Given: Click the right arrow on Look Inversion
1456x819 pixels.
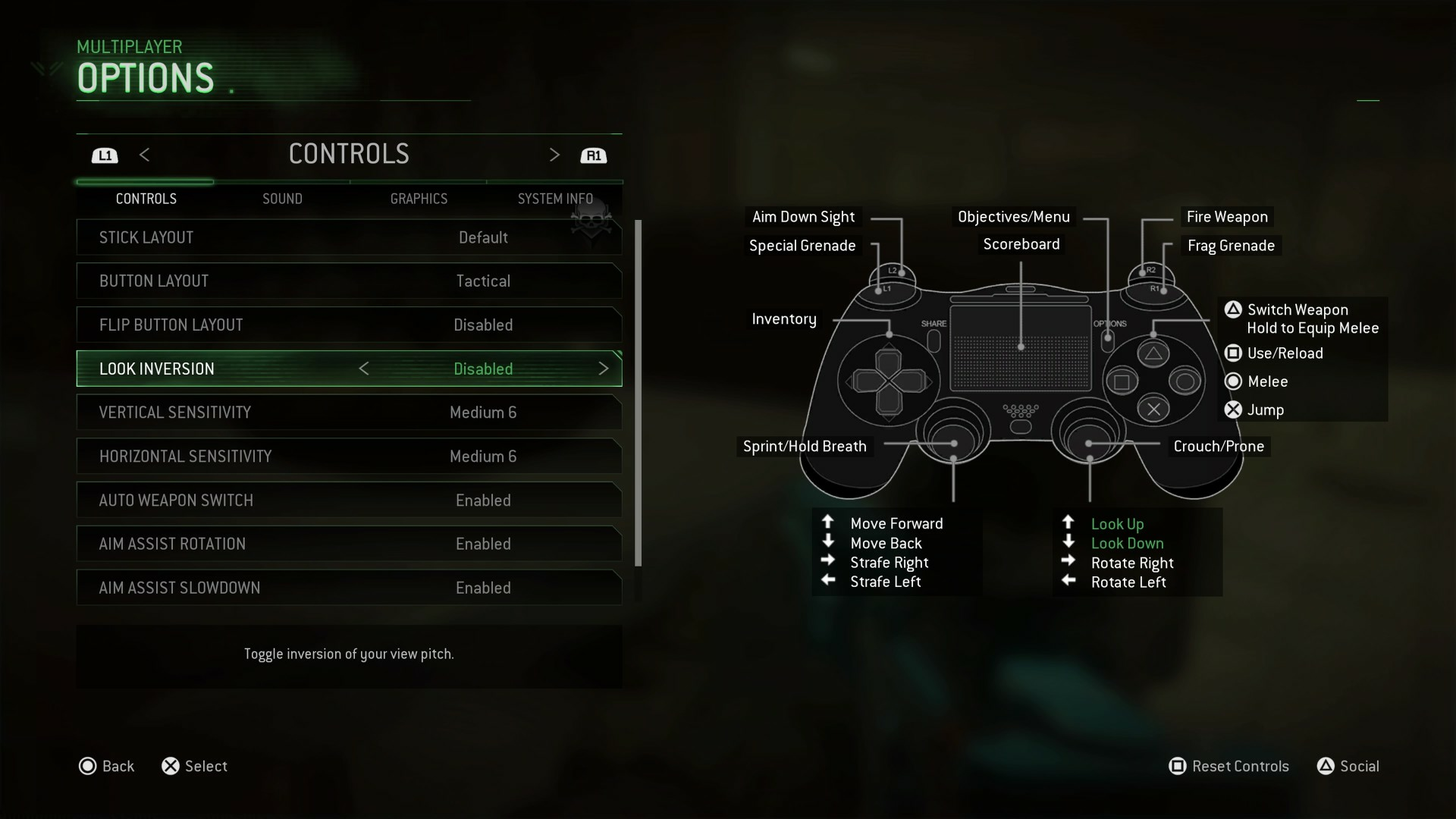Looking at the screenshot, I should [604, 368].
